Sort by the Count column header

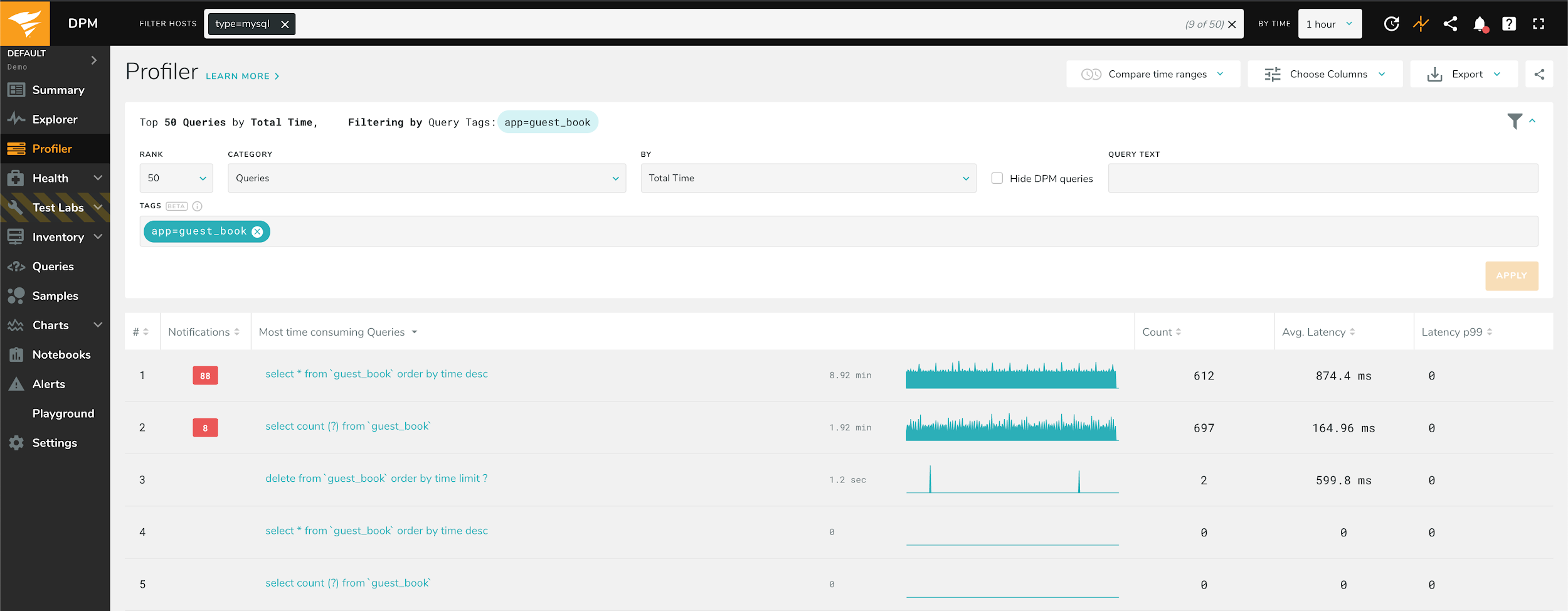click(x=1162, y=332)
